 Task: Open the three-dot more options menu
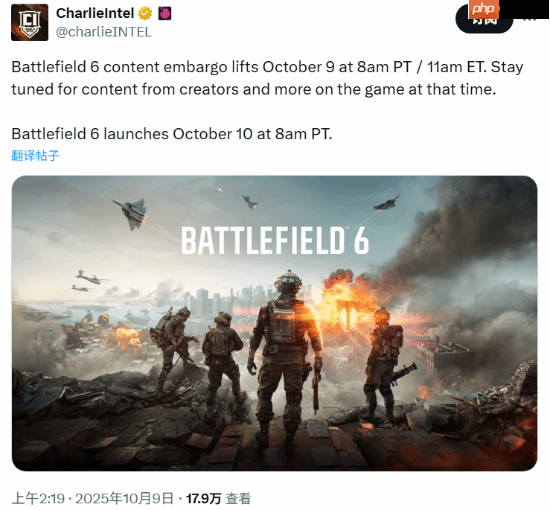tap(530, 20)
